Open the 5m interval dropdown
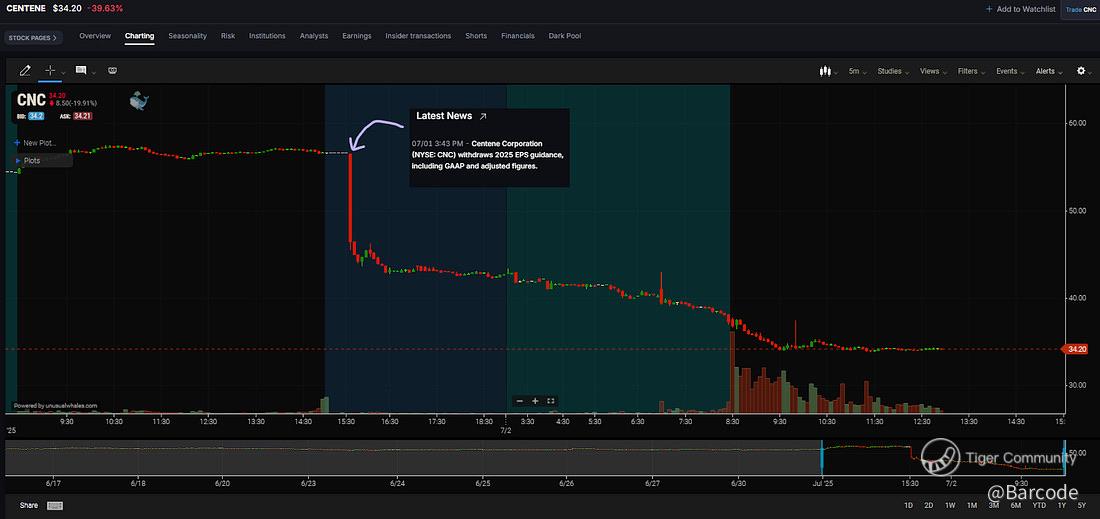 point(857,71)
